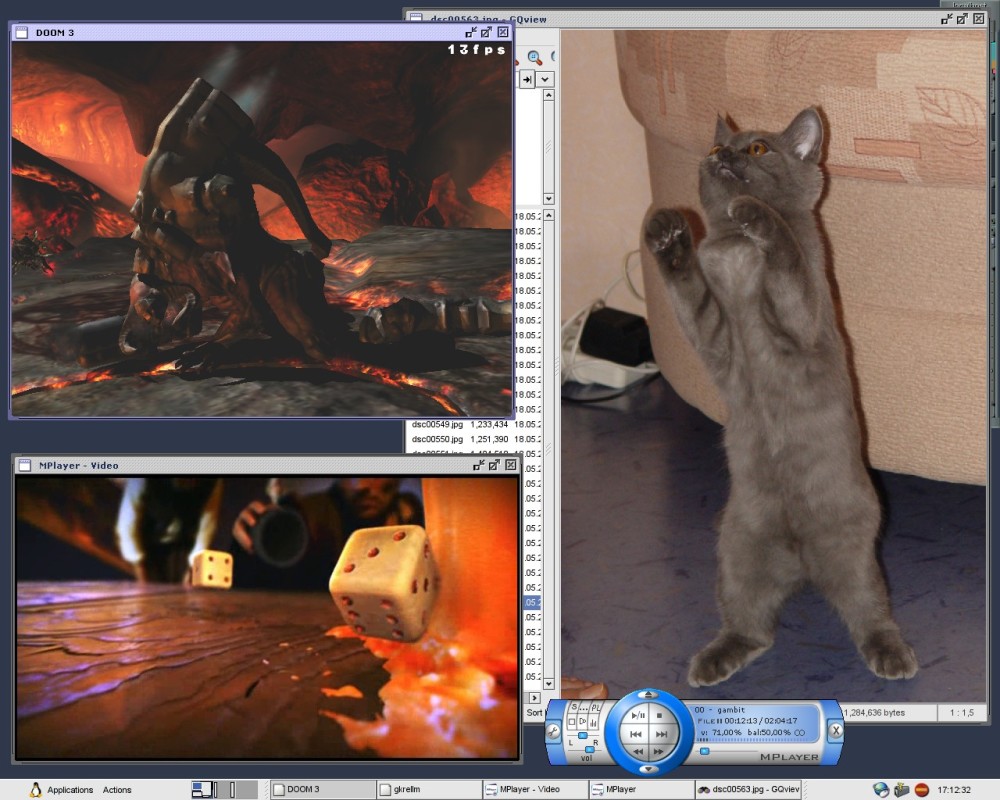Switch to DOOM 3 in the taskbar
This screenshot has height=800, width=1000.
(322, 789)
